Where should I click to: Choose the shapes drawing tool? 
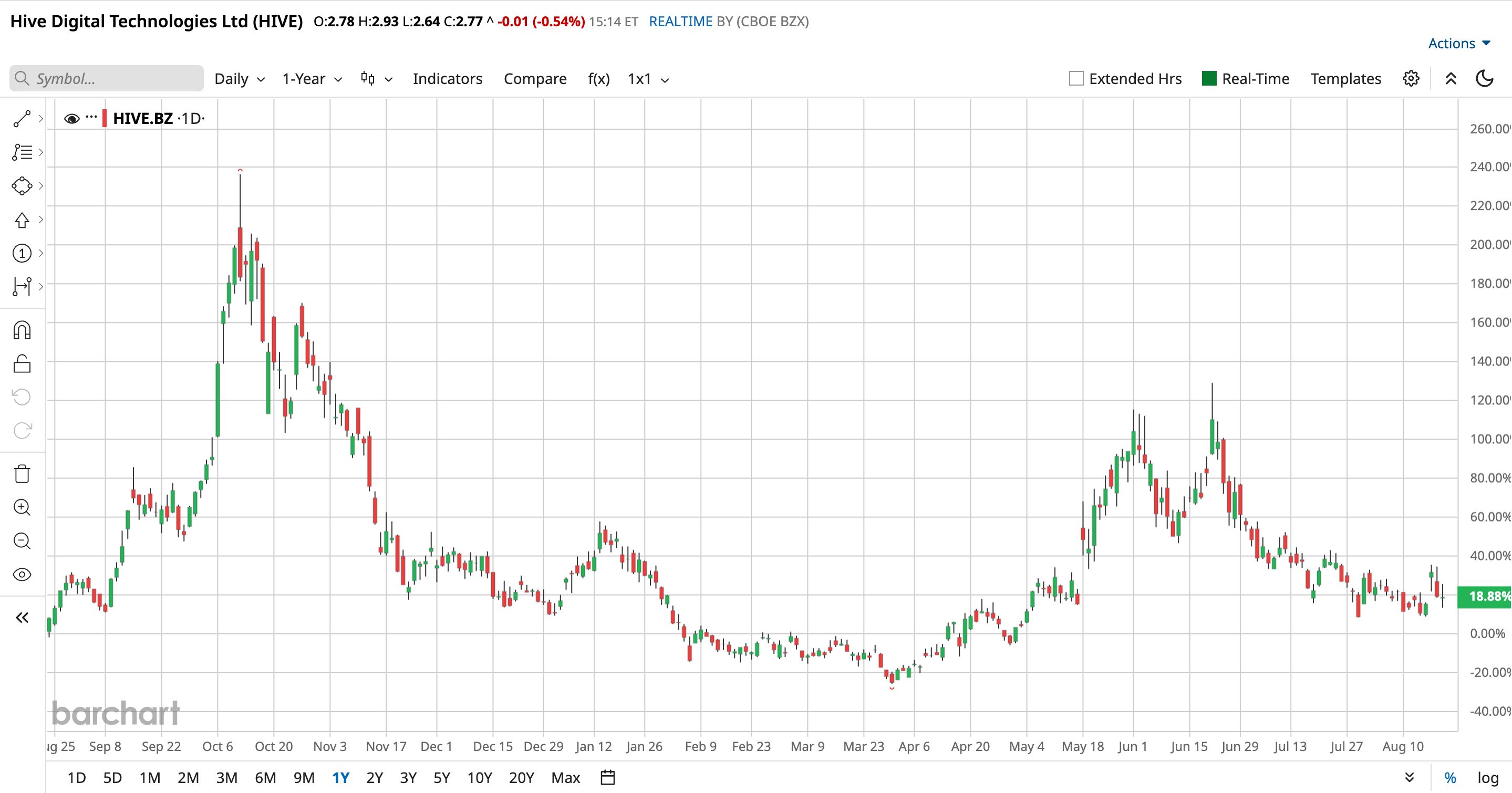(22, 186)
